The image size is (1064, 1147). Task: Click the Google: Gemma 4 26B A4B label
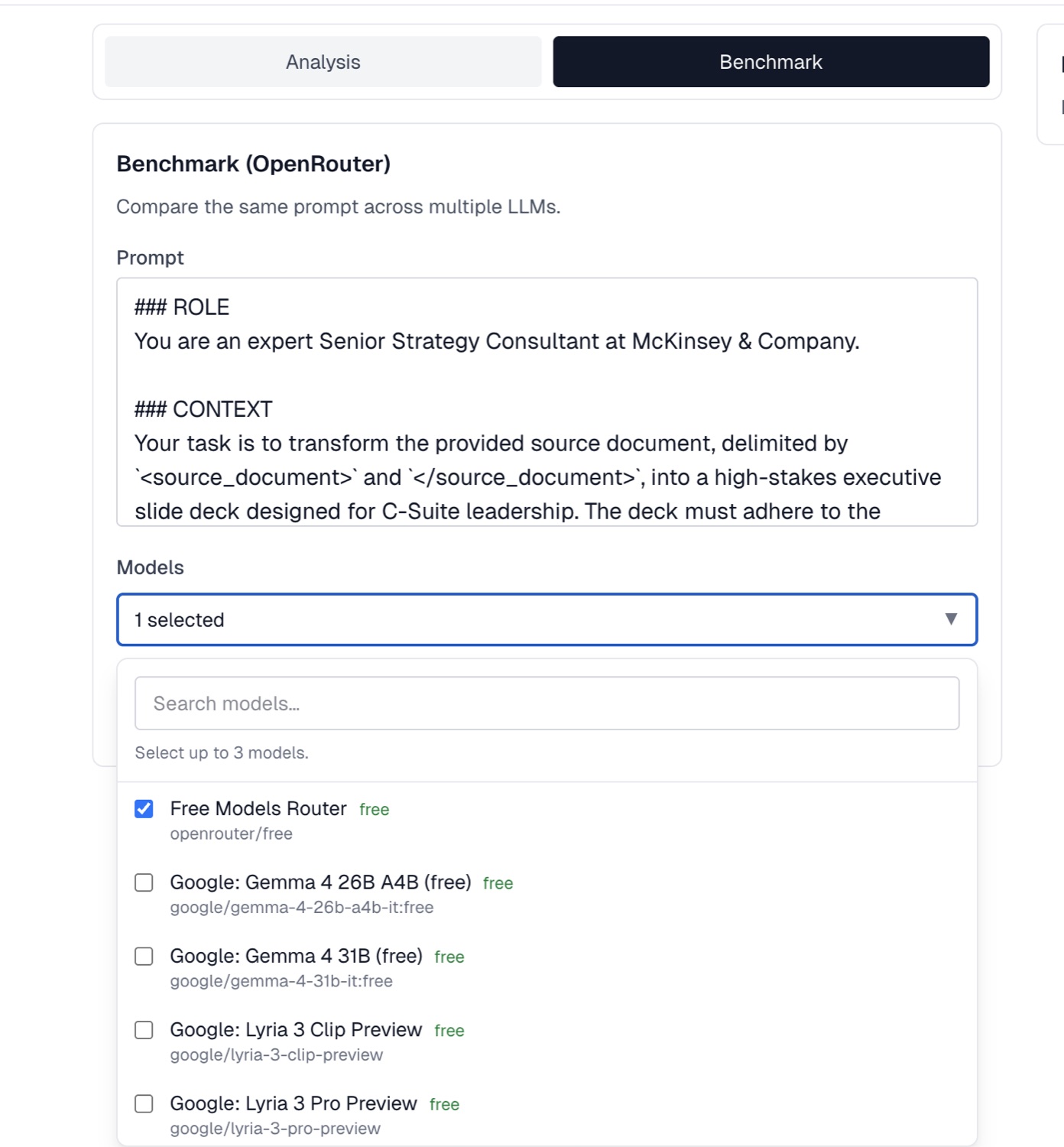pyautogui.click(x=320, y=882)
